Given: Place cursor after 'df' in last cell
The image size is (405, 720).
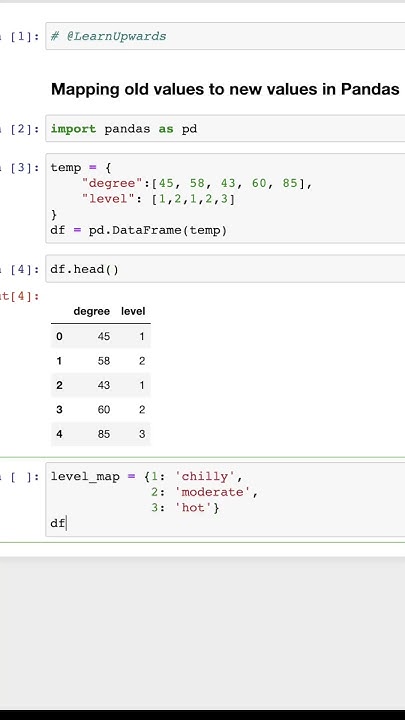Looking at the screenshot, I should [x=67, y=523].
